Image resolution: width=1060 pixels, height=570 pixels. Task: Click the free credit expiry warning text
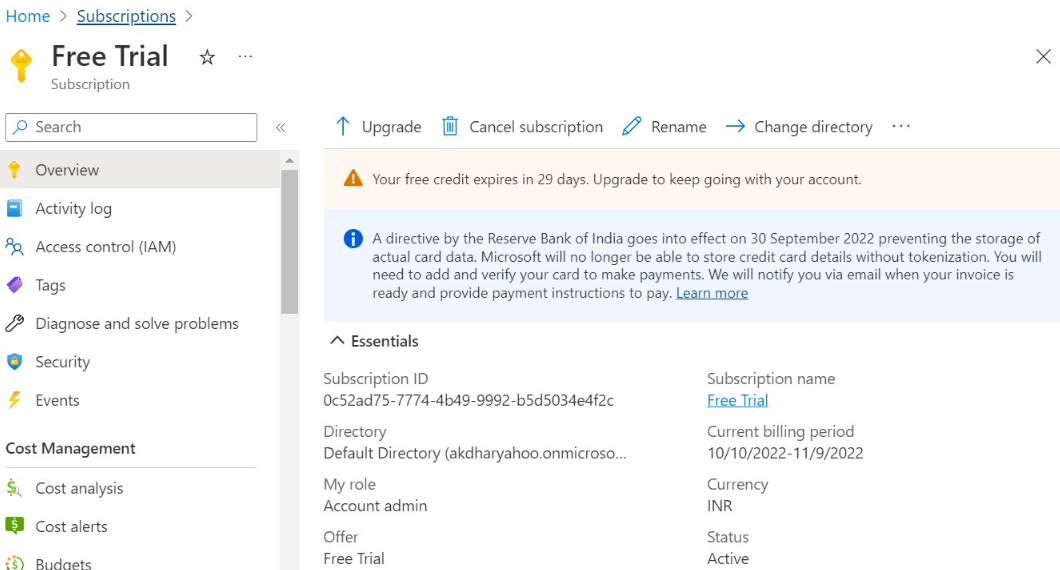pyautogui.click(x=617, y=179)
